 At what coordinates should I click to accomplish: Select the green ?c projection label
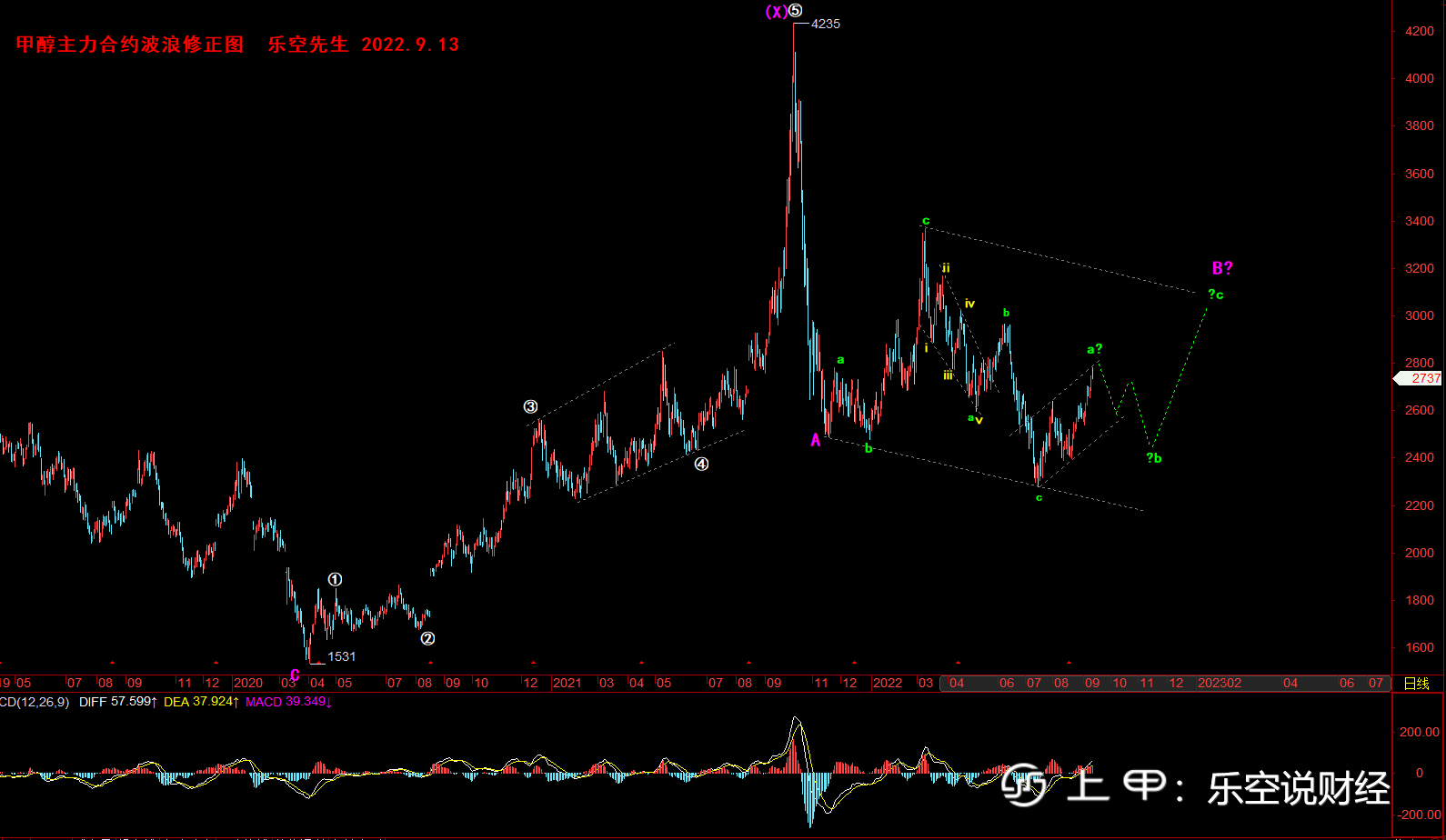click(x=1216, y=294)
